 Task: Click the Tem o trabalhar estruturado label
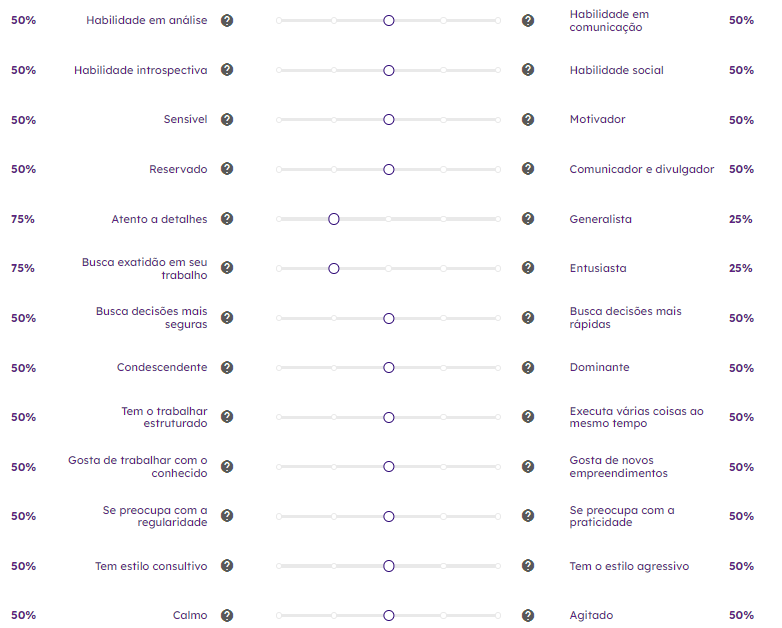click(x=164, y=417)
